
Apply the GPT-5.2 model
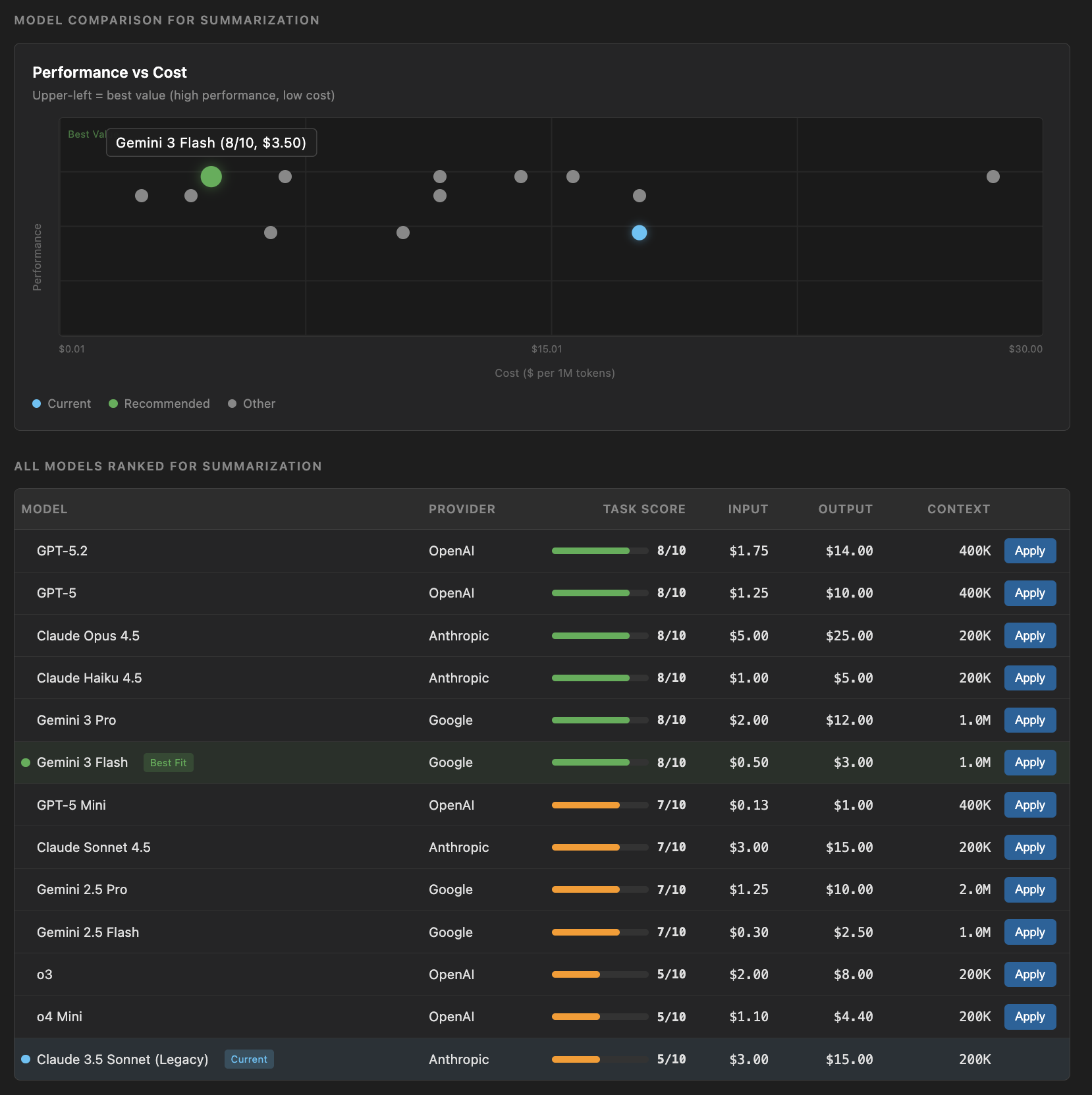coord(1029,551)
